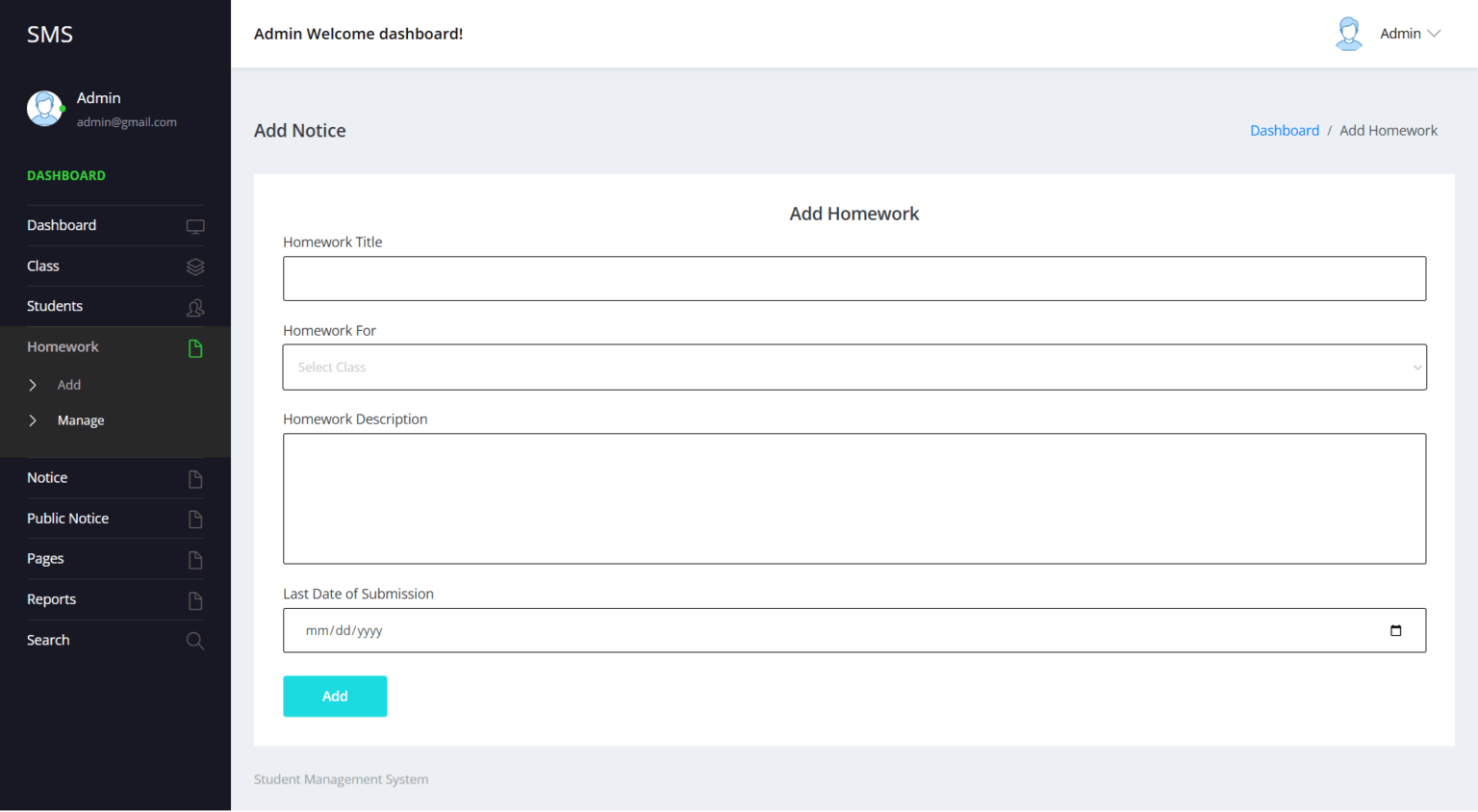
Task: Click the Reports document icon
Action: click(194, 601)
